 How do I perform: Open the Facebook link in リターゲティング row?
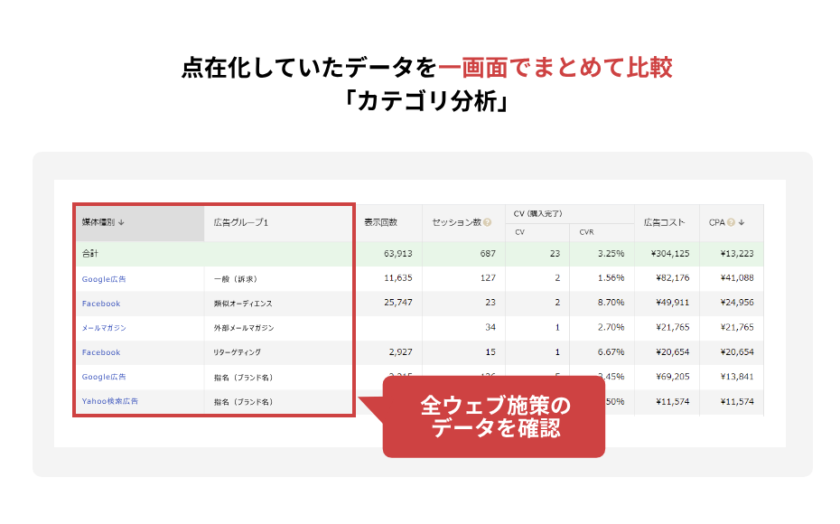[x=101, y=352]
